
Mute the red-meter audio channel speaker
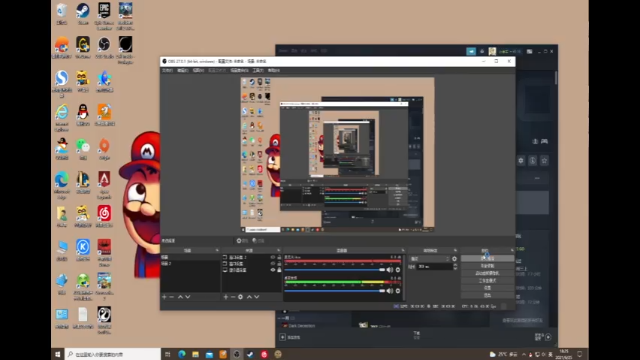pos(390,270)
